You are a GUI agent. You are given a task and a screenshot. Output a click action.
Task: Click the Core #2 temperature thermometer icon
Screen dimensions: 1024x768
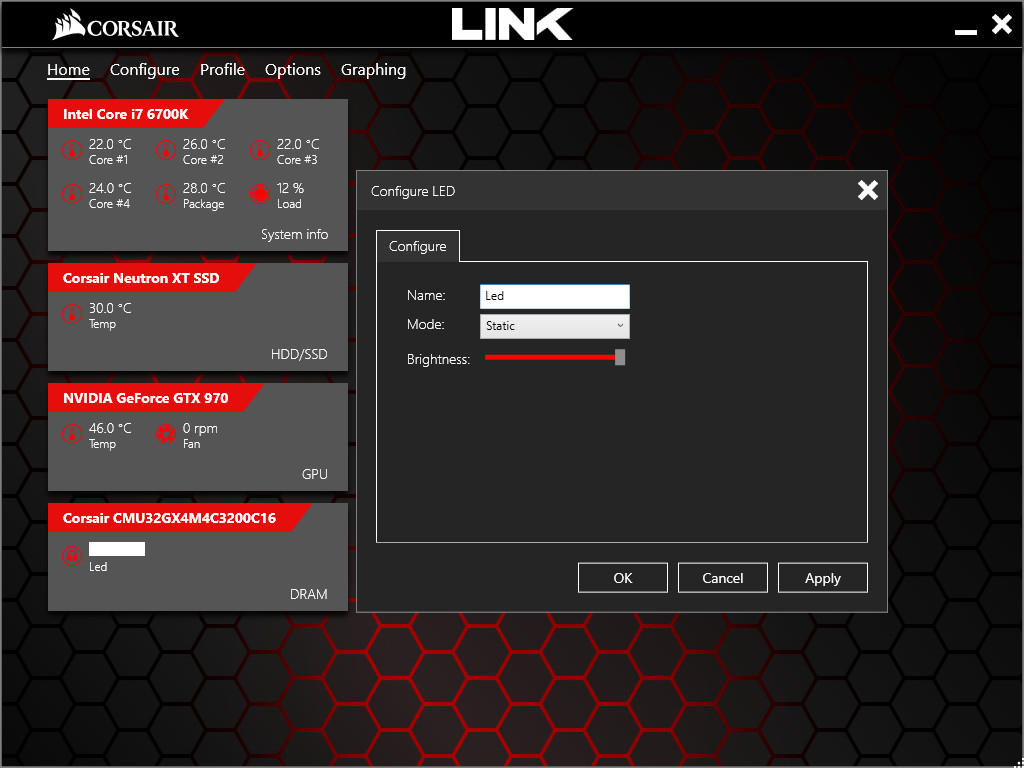click(x=166, y=151)
